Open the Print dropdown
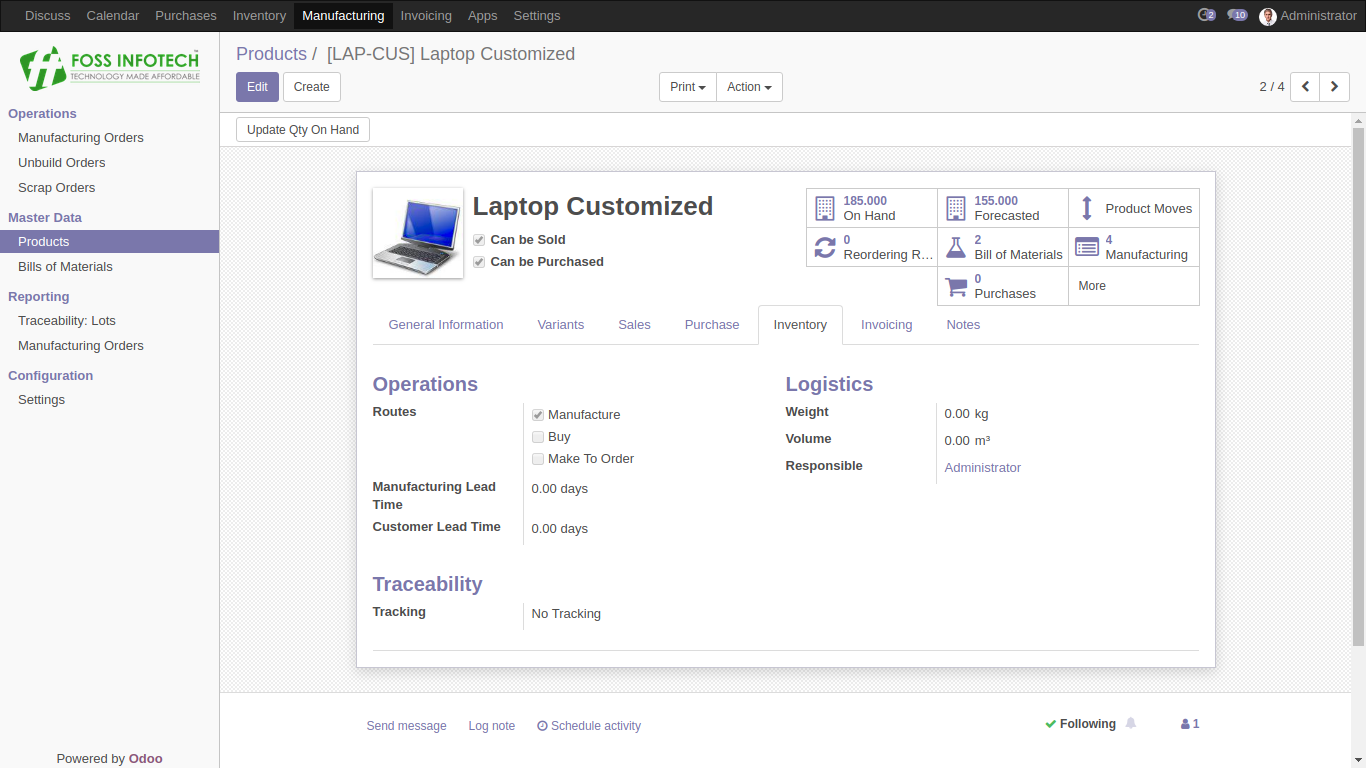 688,87
